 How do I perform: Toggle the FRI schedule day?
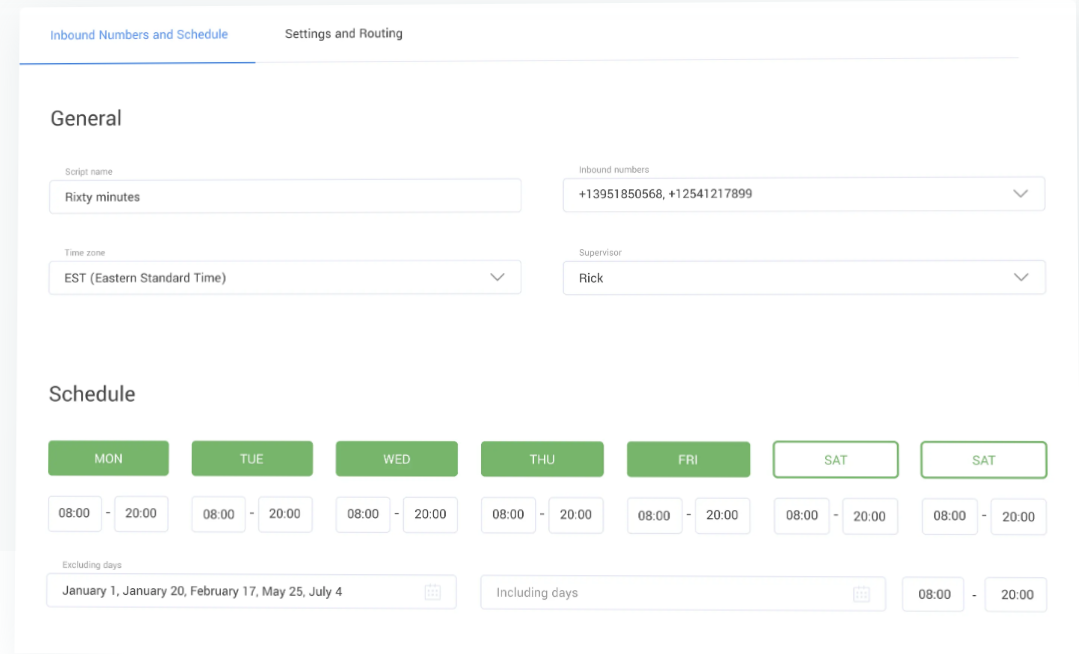tap(688, 460)
